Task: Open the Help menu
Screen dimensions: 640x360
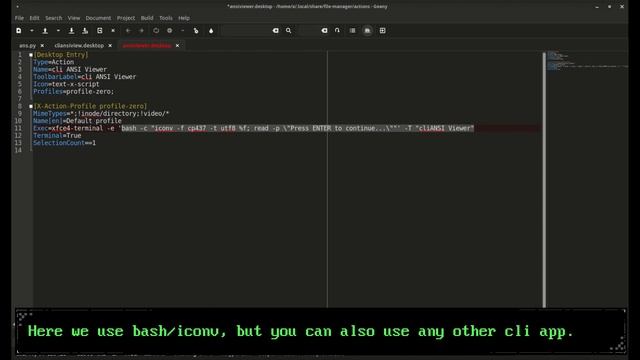Action: point(184,18)
